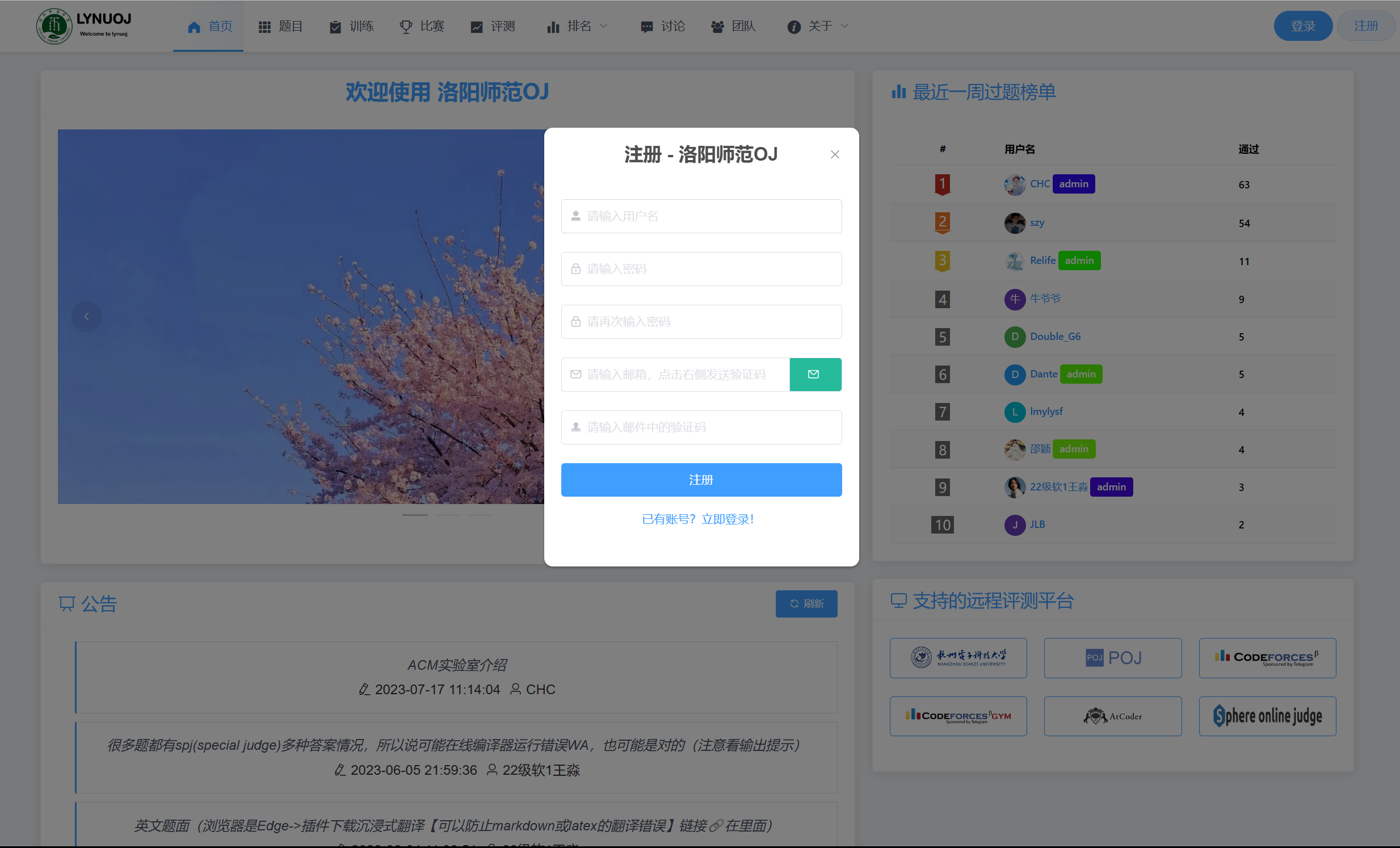Click the LYNUOJ logo in header
The image size is (1400, 848).
(x=84, y=26)
